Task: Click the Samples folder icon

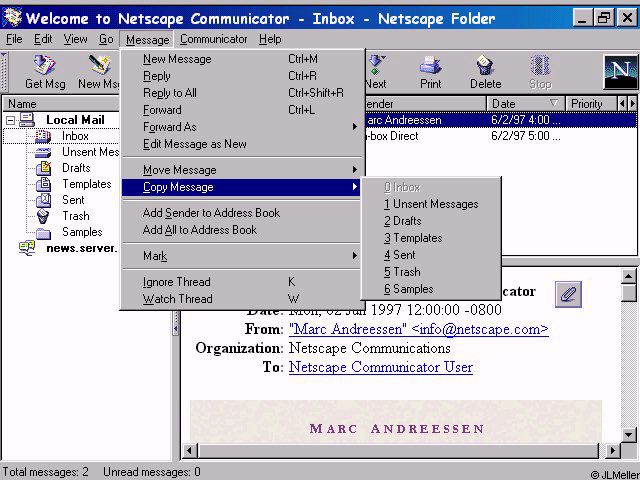Action: coord(43,233)
